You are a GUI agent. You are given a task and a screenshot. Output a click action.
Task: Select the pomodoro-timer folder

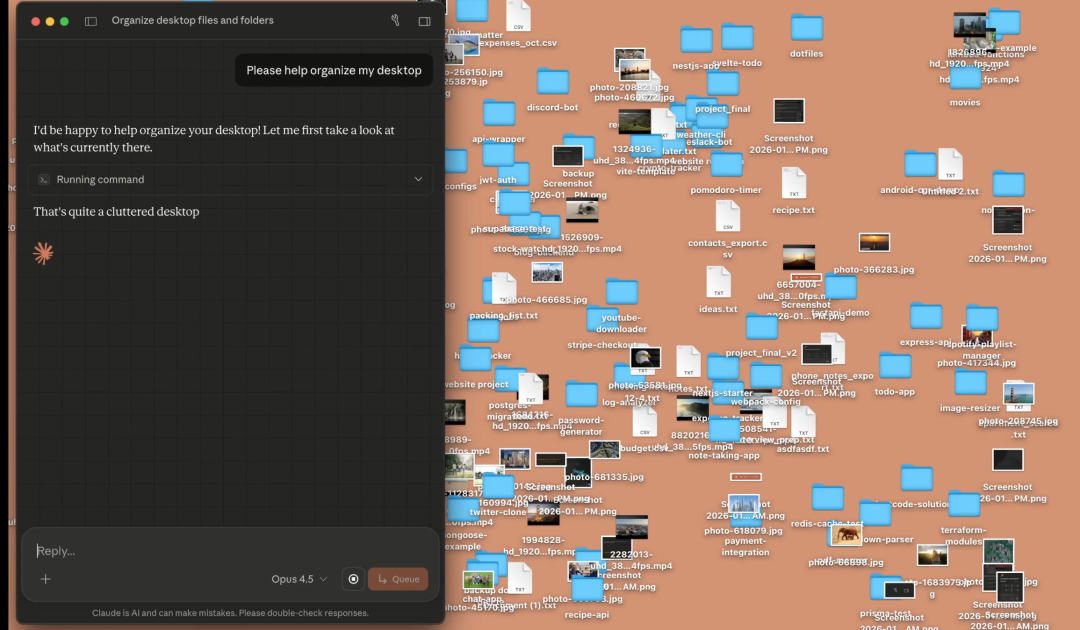click(x=726, y=165)
